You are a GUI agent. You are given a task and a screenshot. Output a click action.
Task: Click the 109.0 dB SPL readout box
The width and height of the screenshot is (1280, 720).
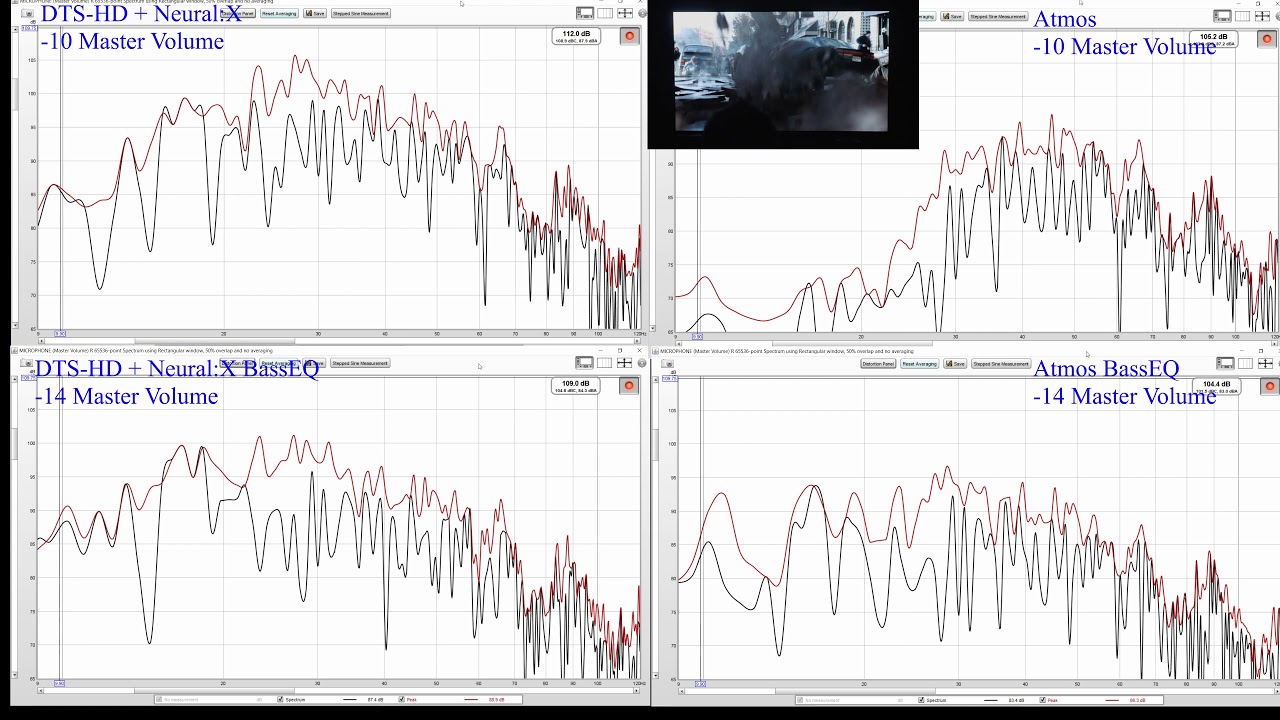point(576,386)
